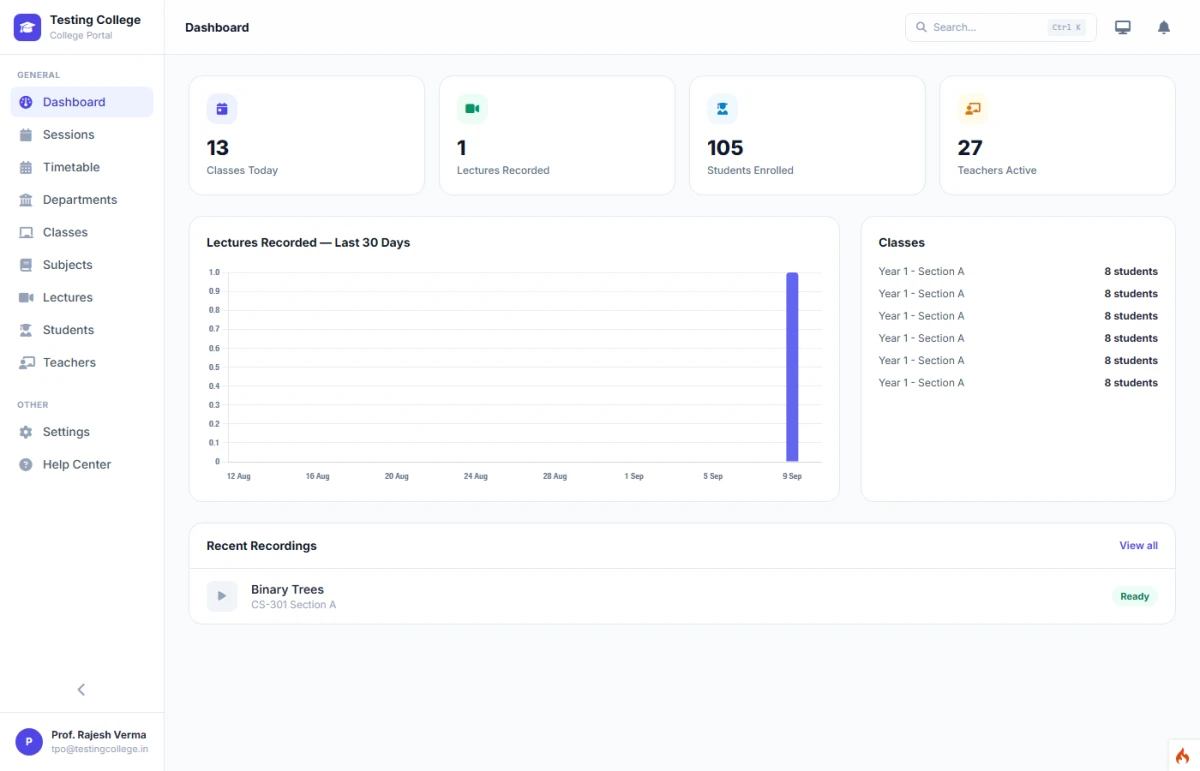Click the Teachers Active orange icon
The width and height of the screenshot is (1200, 771).
click(x=973, y=109)
